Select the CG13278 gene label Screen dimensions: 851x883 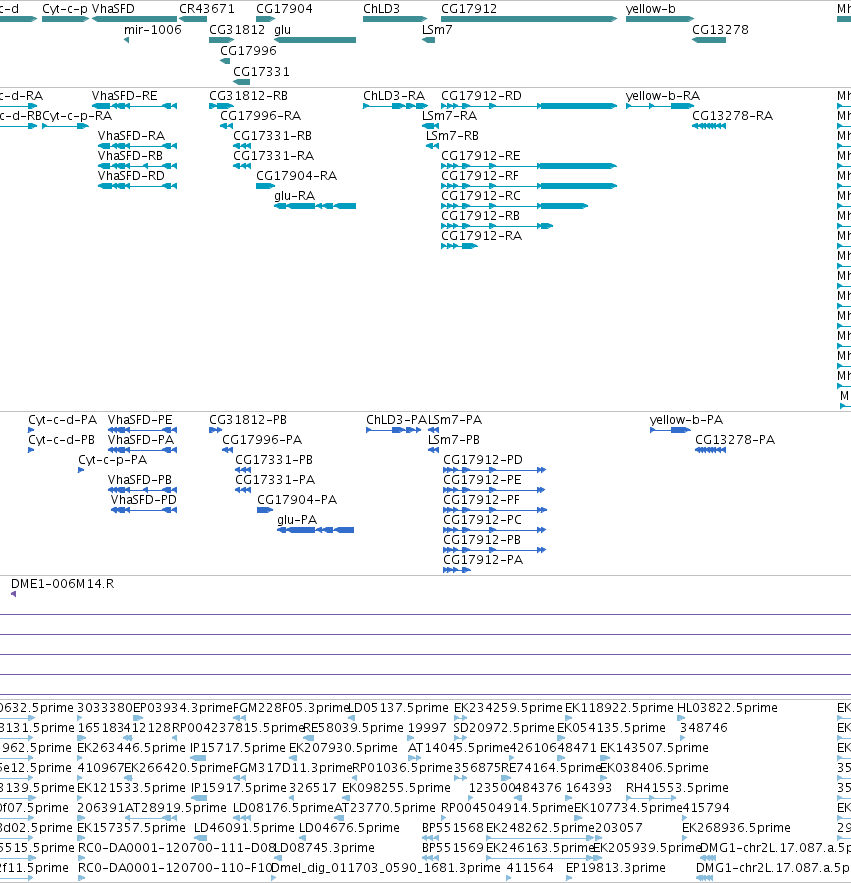pyautogui.click(x=720, y=30)
